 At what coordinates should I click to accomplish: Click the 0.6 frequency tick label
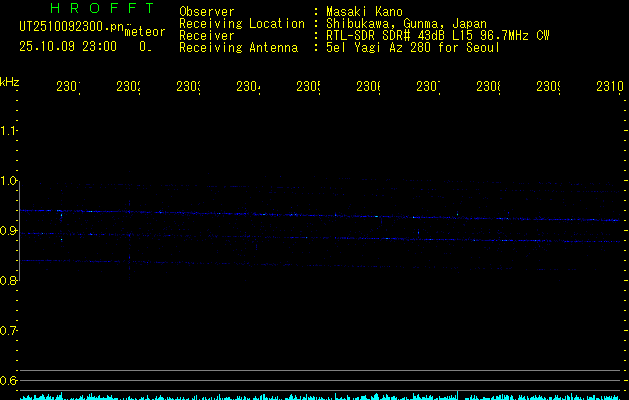[9, 381]
